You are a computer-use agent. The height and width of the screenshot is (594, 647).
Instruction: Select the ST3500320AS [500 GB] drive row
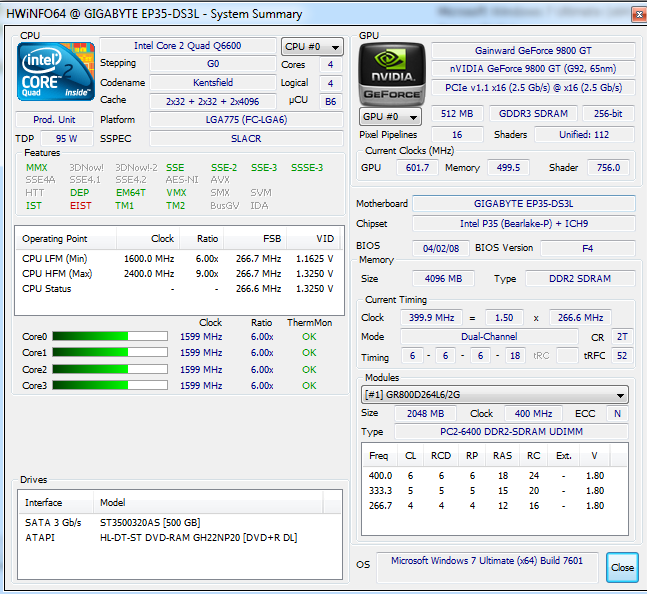[180, 523]
